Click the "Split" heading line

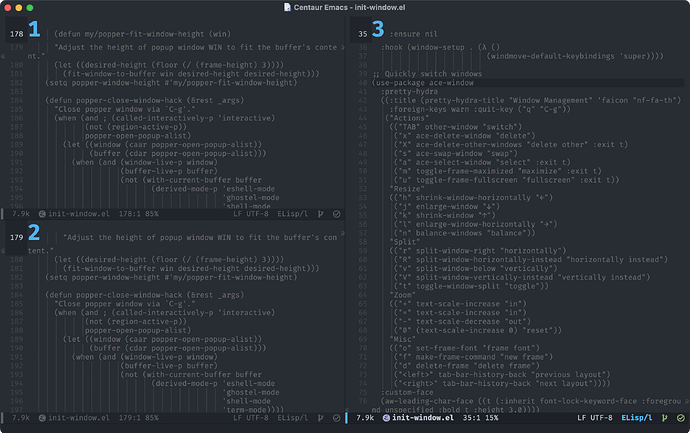(405, 242)
